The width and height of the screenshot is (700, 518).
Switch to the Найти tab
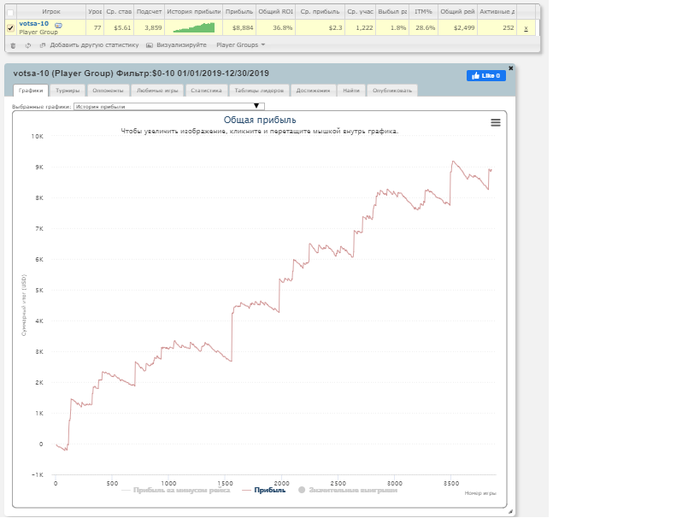coord(351,90)
